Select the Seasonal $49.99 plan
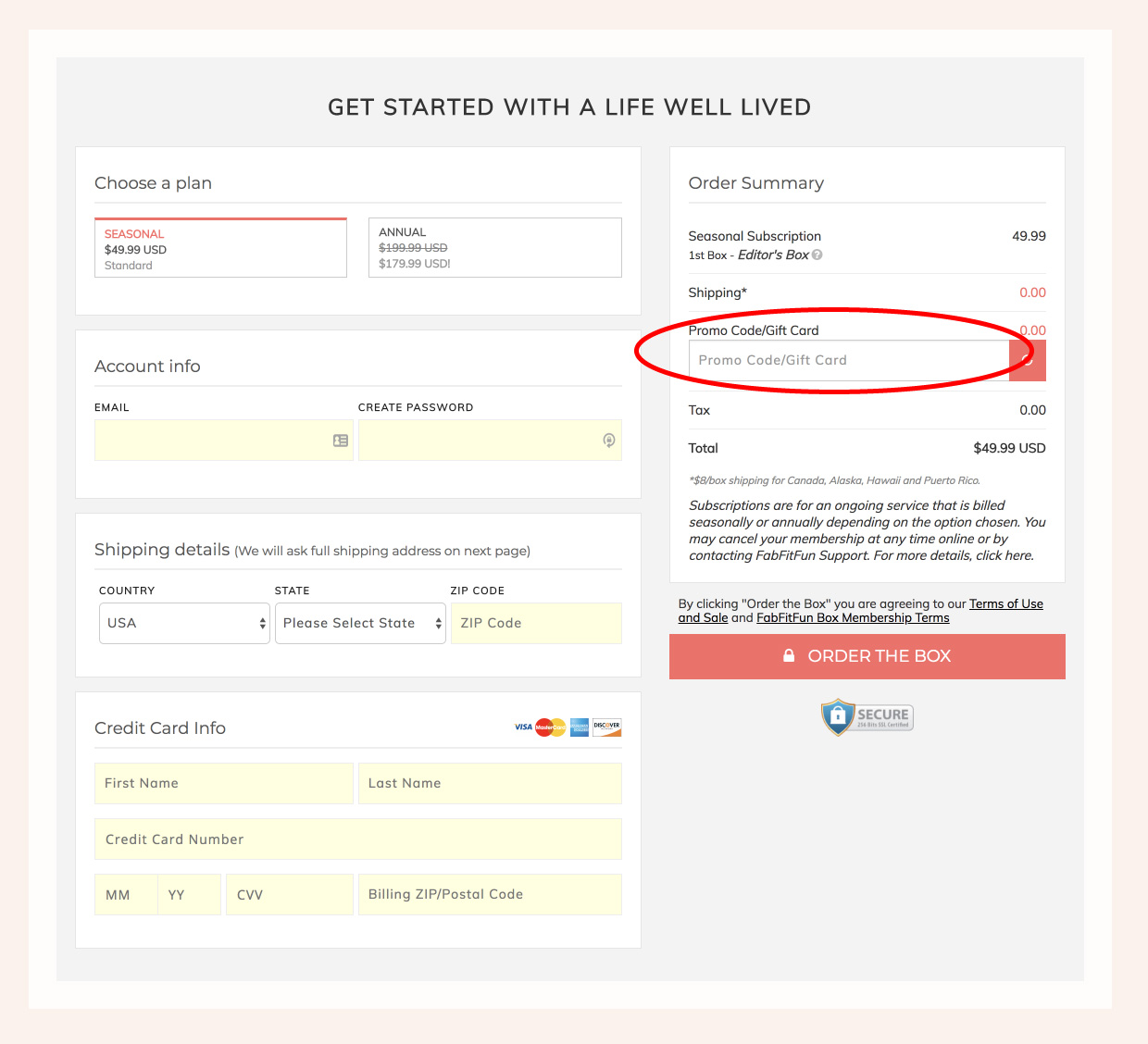 coord(220,248)
